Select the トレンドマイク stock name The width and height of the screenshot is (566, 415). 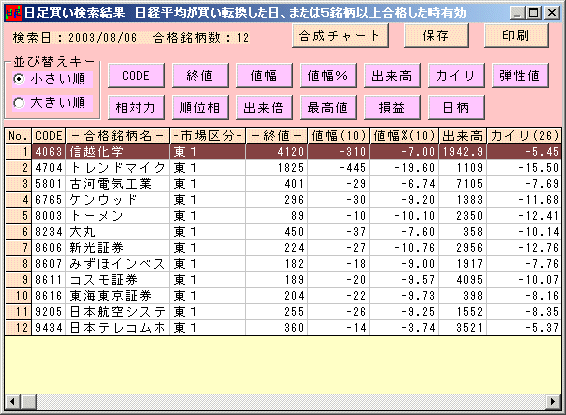118,168
